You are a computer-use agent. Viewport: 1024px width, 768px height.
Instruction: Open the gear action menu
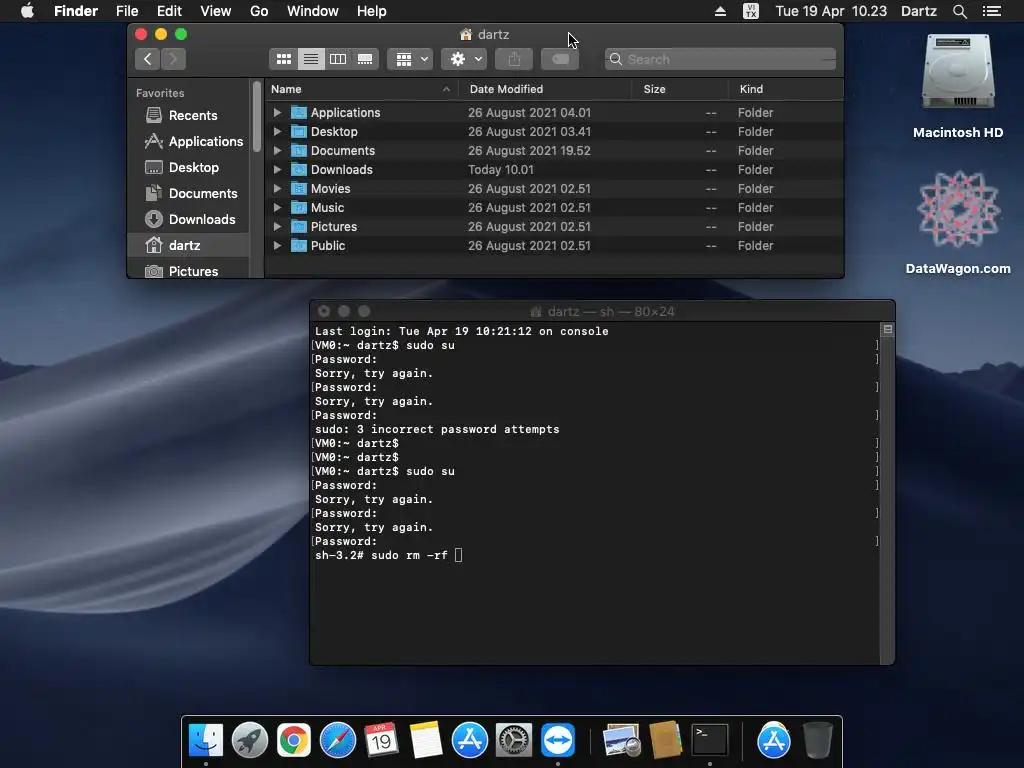pyautogui.click(x=464, y=59)
